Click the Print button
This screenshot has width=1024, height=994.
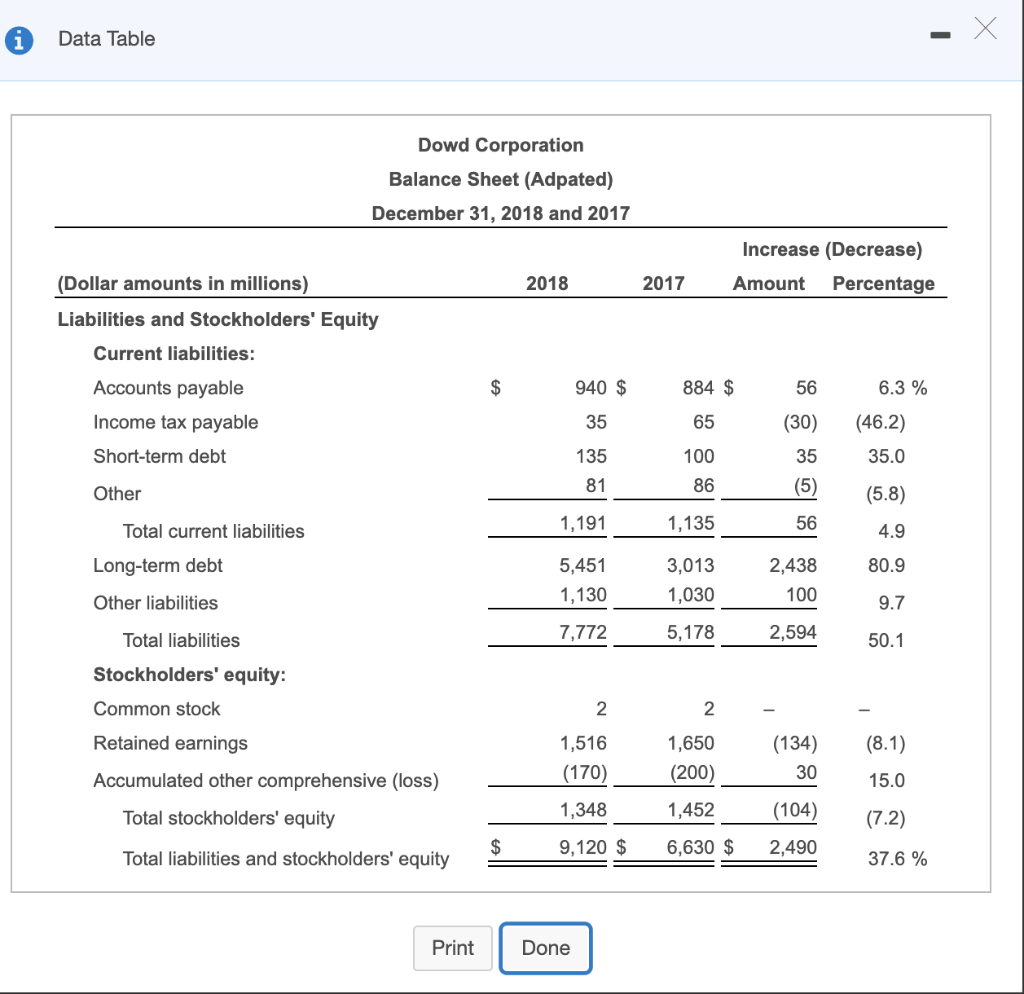(453, 948)
